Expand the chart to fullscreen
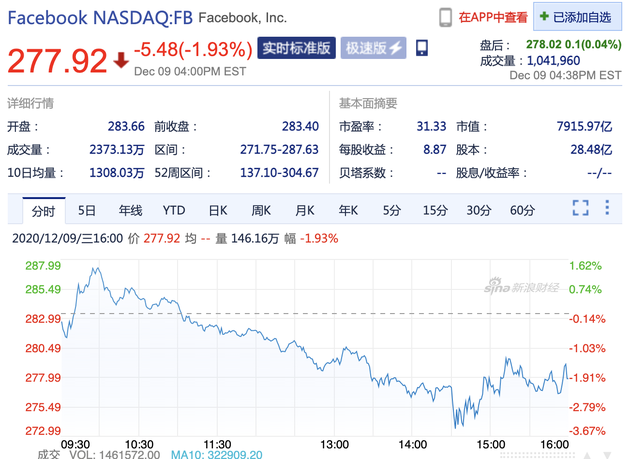Image resolution: width=630 pixels, height=459 pixels. [x=580, y=208]
